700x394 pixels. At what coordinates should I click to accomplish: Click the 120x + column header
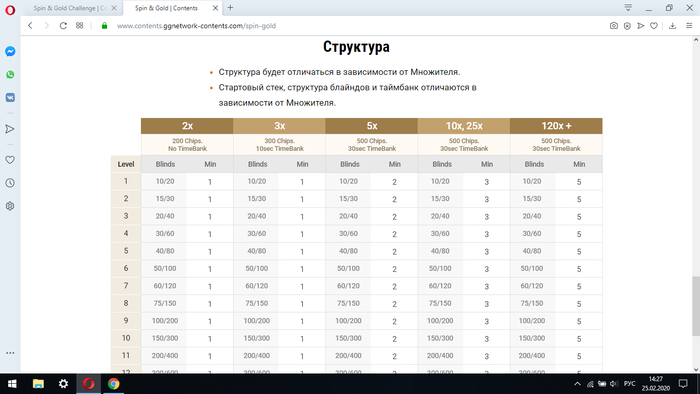click(556, 126)
